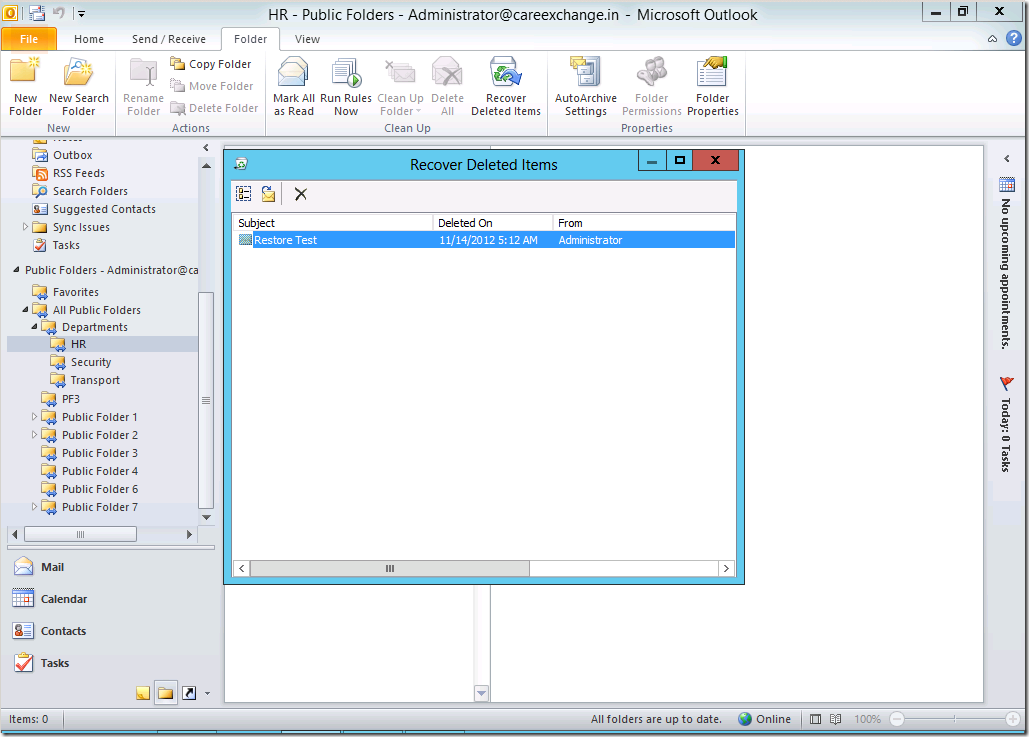1029x737 pixels.
Task: Click the tasks flag on To-Do bar
Action: click(1007, 383)
